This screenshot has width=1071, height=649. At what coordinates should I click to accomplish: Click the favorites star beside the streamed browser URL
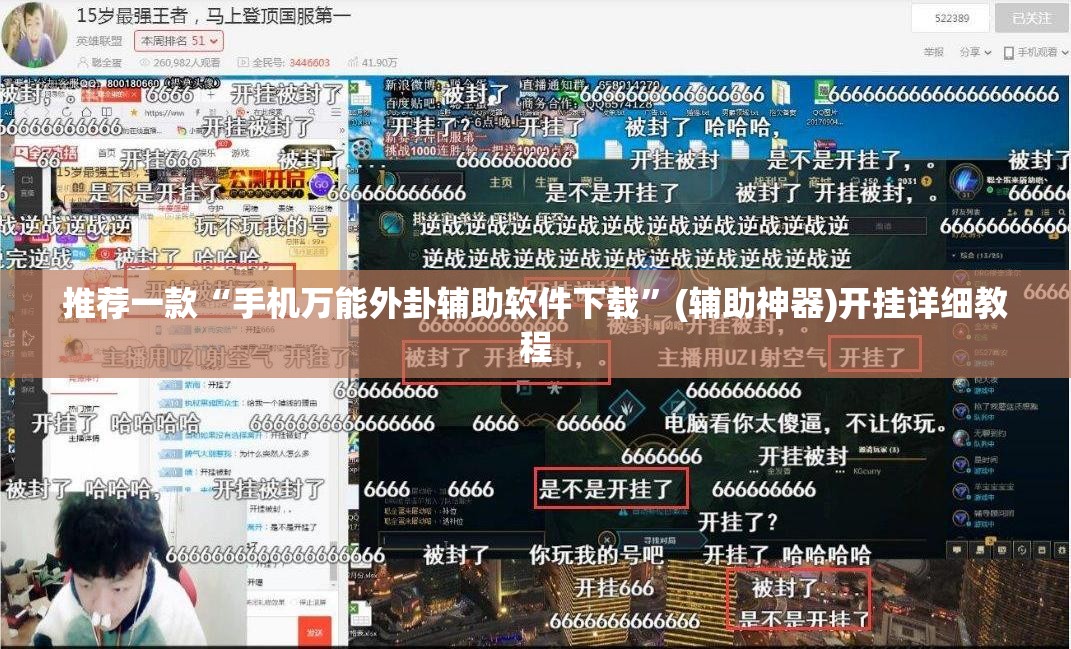click(135, 112)
